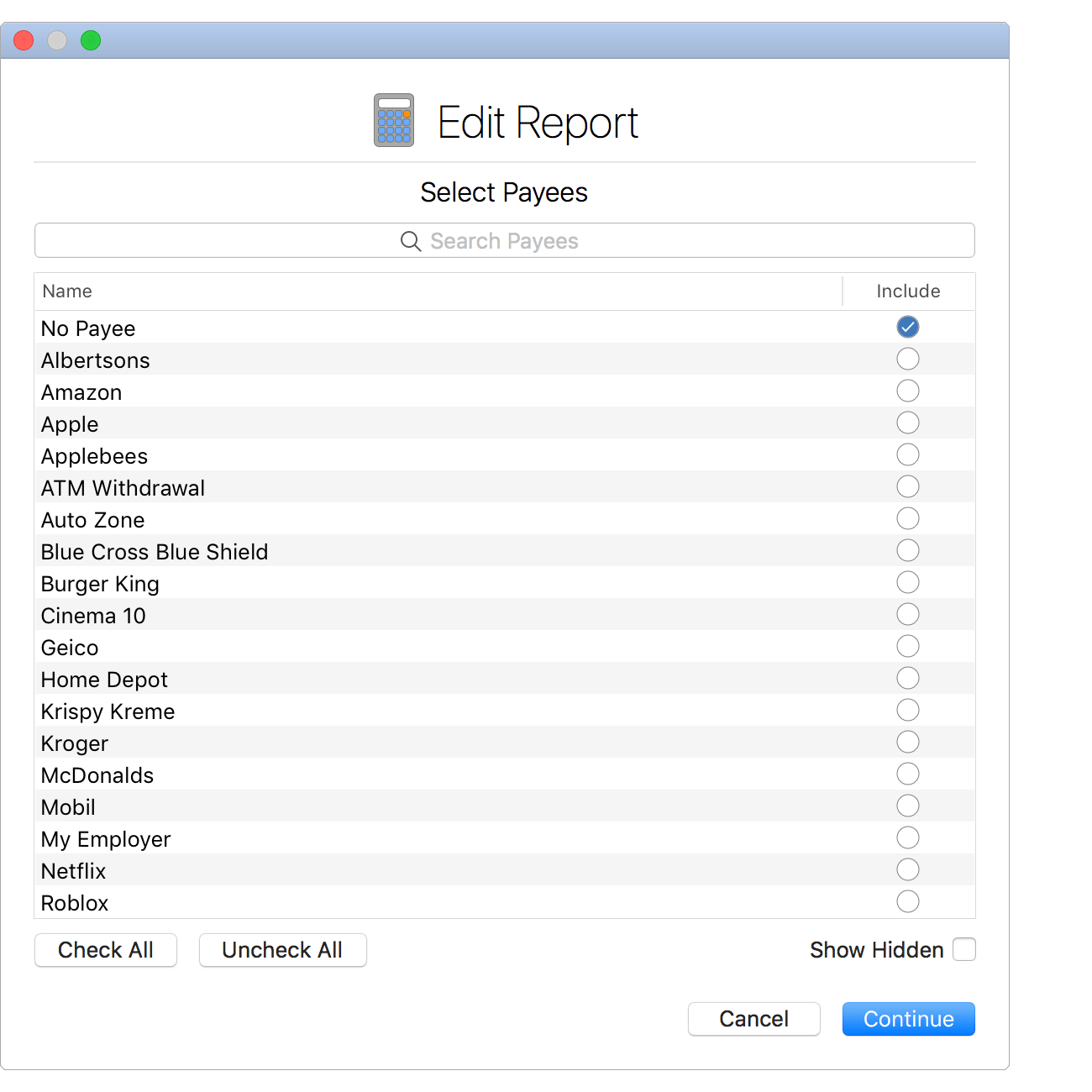Select the Apple row name
The width and height of the screenshot is (1092, 1092).
(70, 424)
